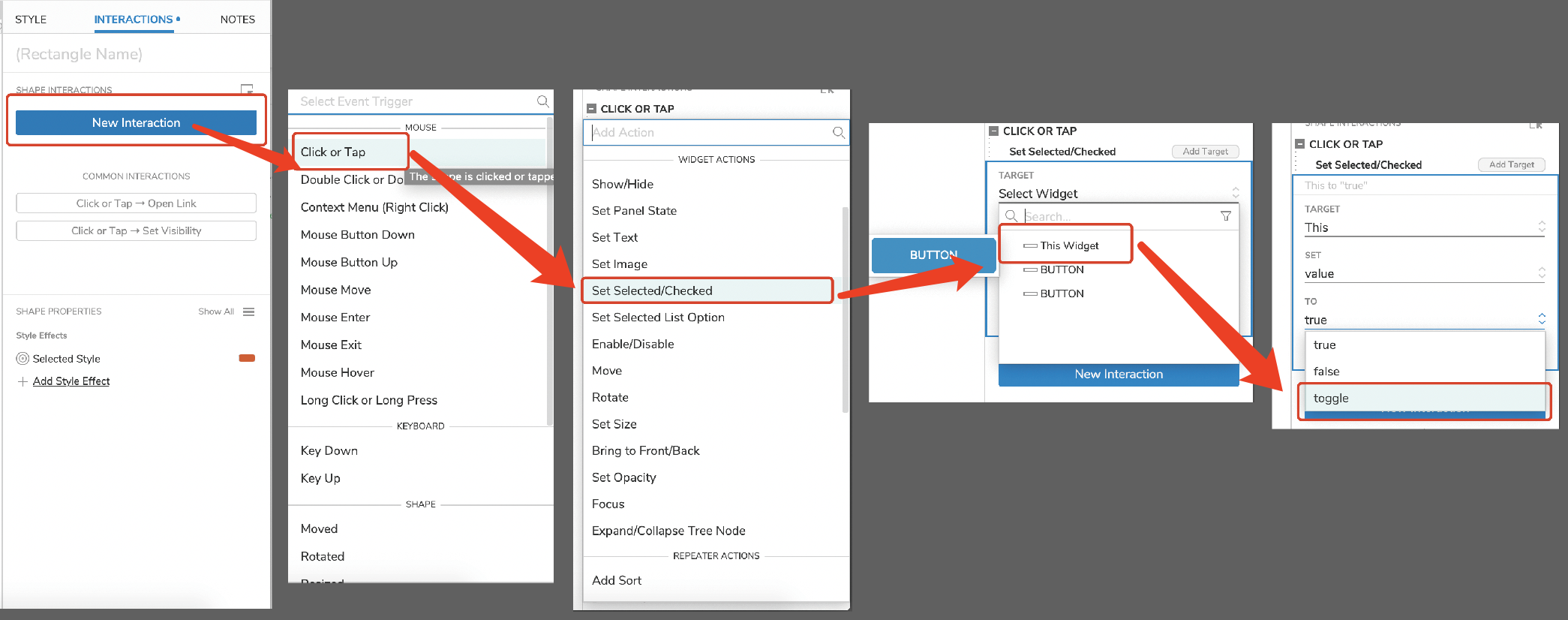Collapse CLICK OR TAP in Add Action panel

click(x=591, y=109)
